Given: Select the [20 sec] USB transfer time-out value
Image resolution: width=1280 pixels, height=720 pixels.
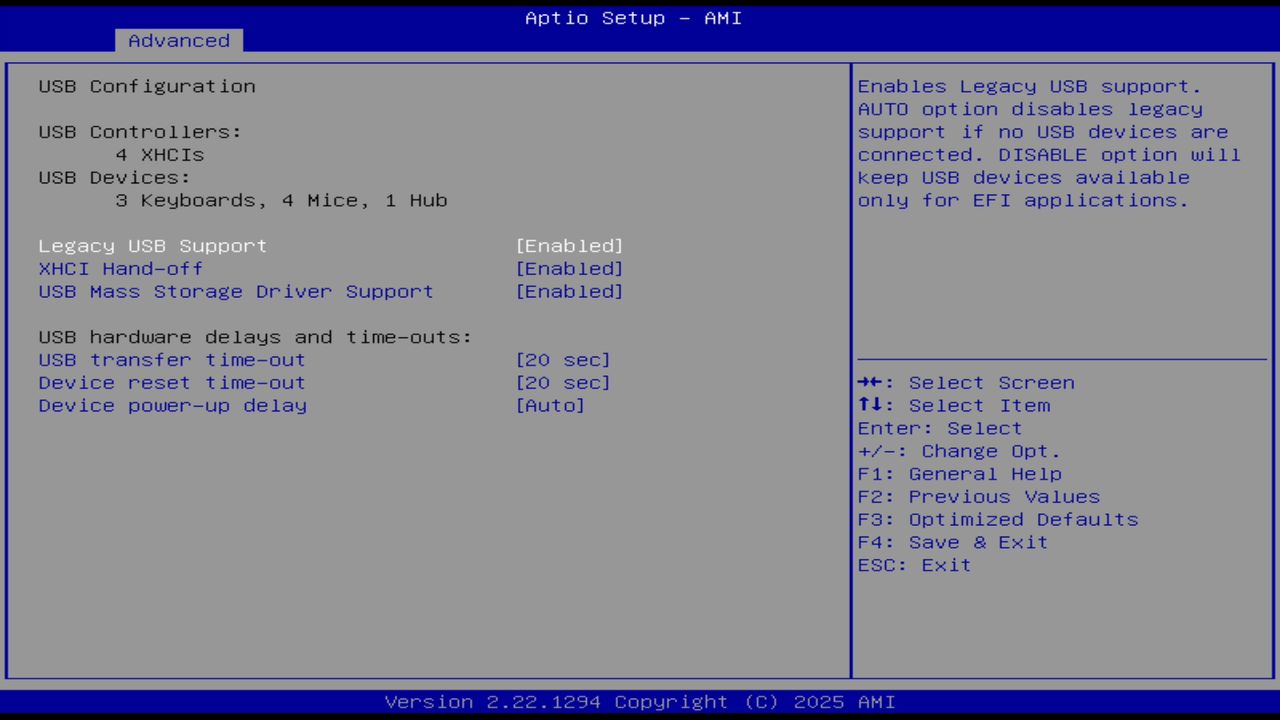Looking at the screenshot, I should click(x=563, y=359).
